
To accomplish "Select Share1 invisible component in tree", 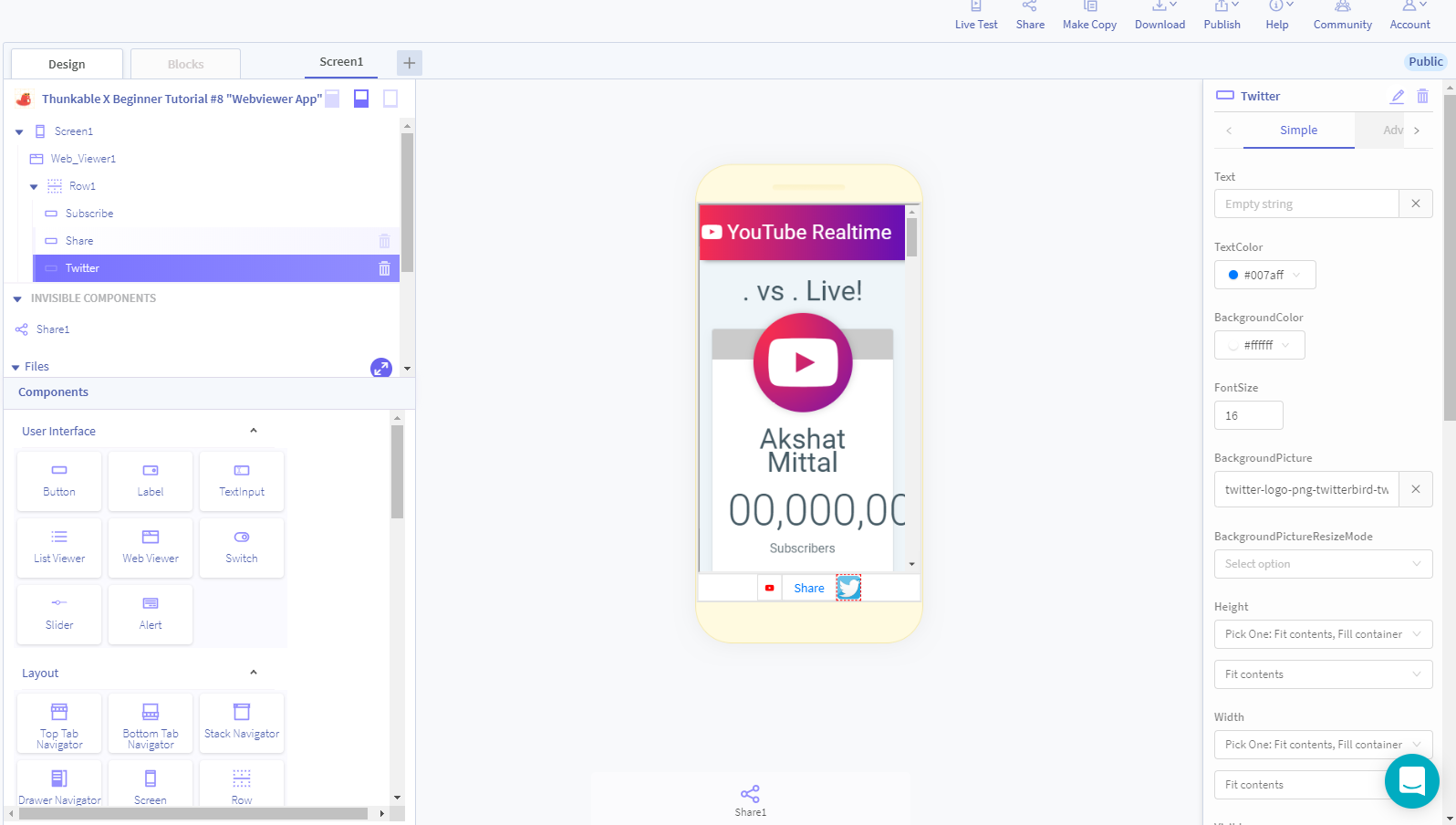I will [x=53, y=329].
